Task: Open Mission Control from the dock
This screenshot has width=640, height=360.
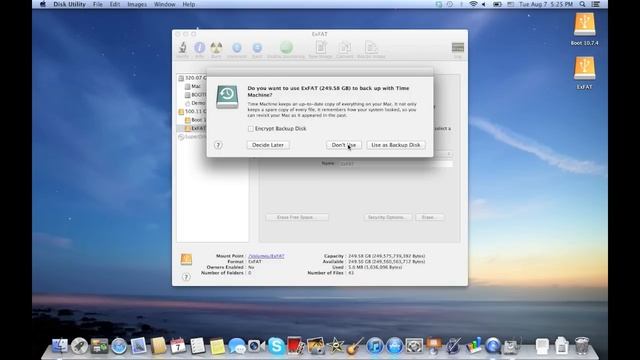Action: click(99, 346)
